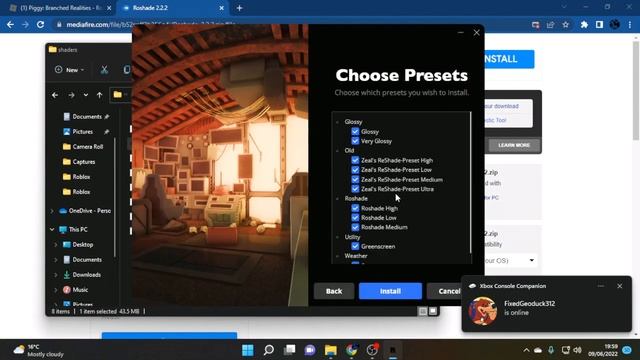
Task: Toggle Zeal's ReShade-Preset High checkbox
Action: [x=355, y=160]
